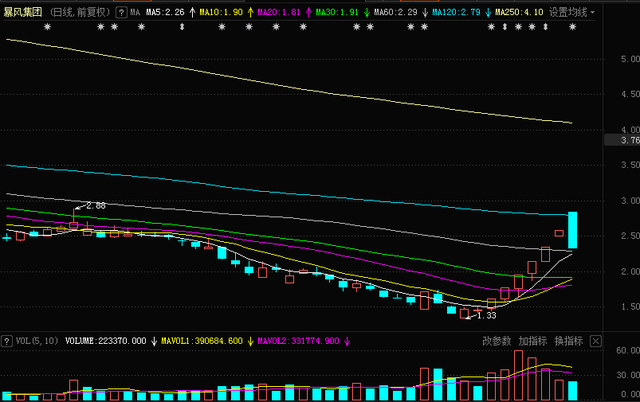640x402 pixels.
Task: Click the rightmost star info marker
Action: tap(573, 27)
